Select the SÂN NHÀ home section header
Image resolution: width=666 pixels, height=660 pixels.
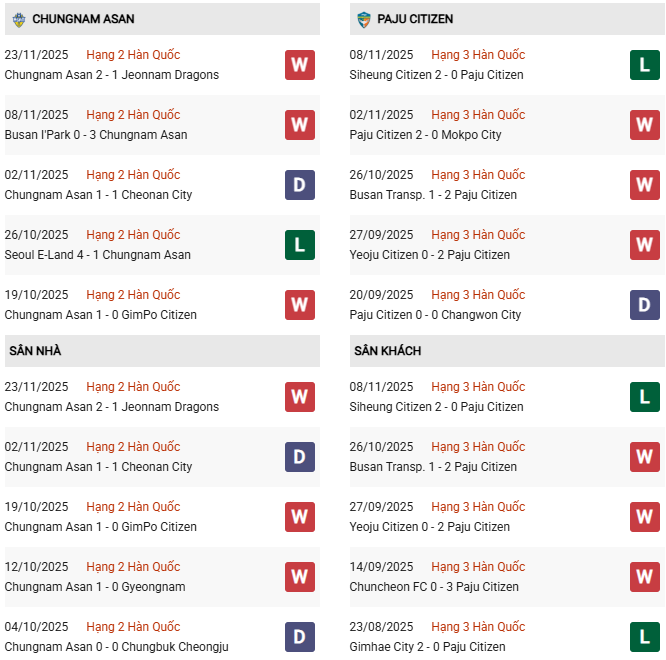point(35,351)
